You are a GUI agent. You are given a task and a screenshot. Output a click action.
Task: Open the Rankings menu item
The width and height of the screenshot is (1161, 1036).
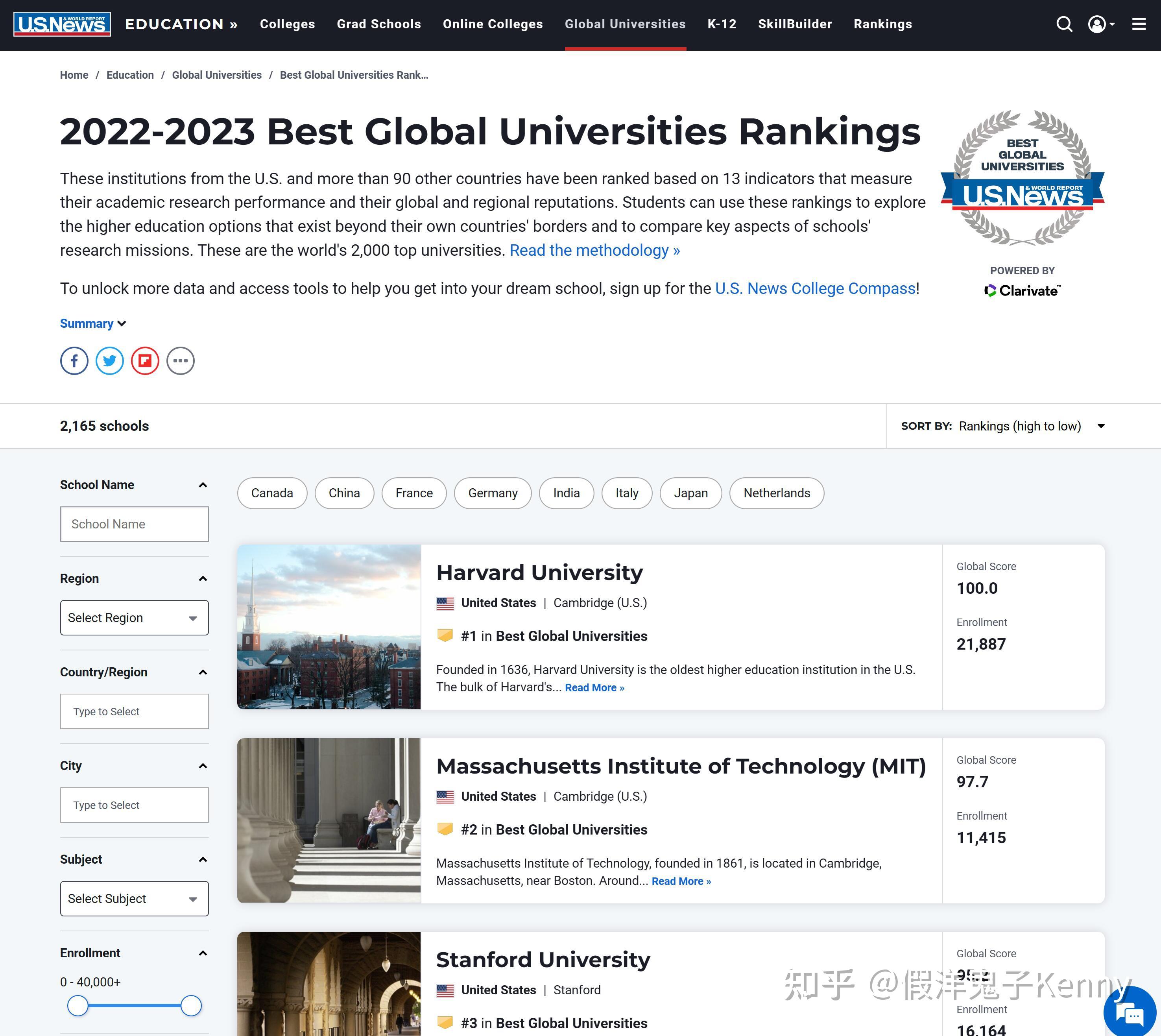[882, 24]
